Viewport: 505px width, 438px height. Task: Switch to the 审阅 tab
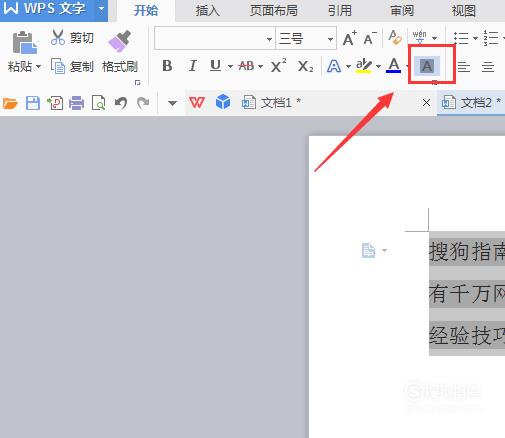[402, 11]
